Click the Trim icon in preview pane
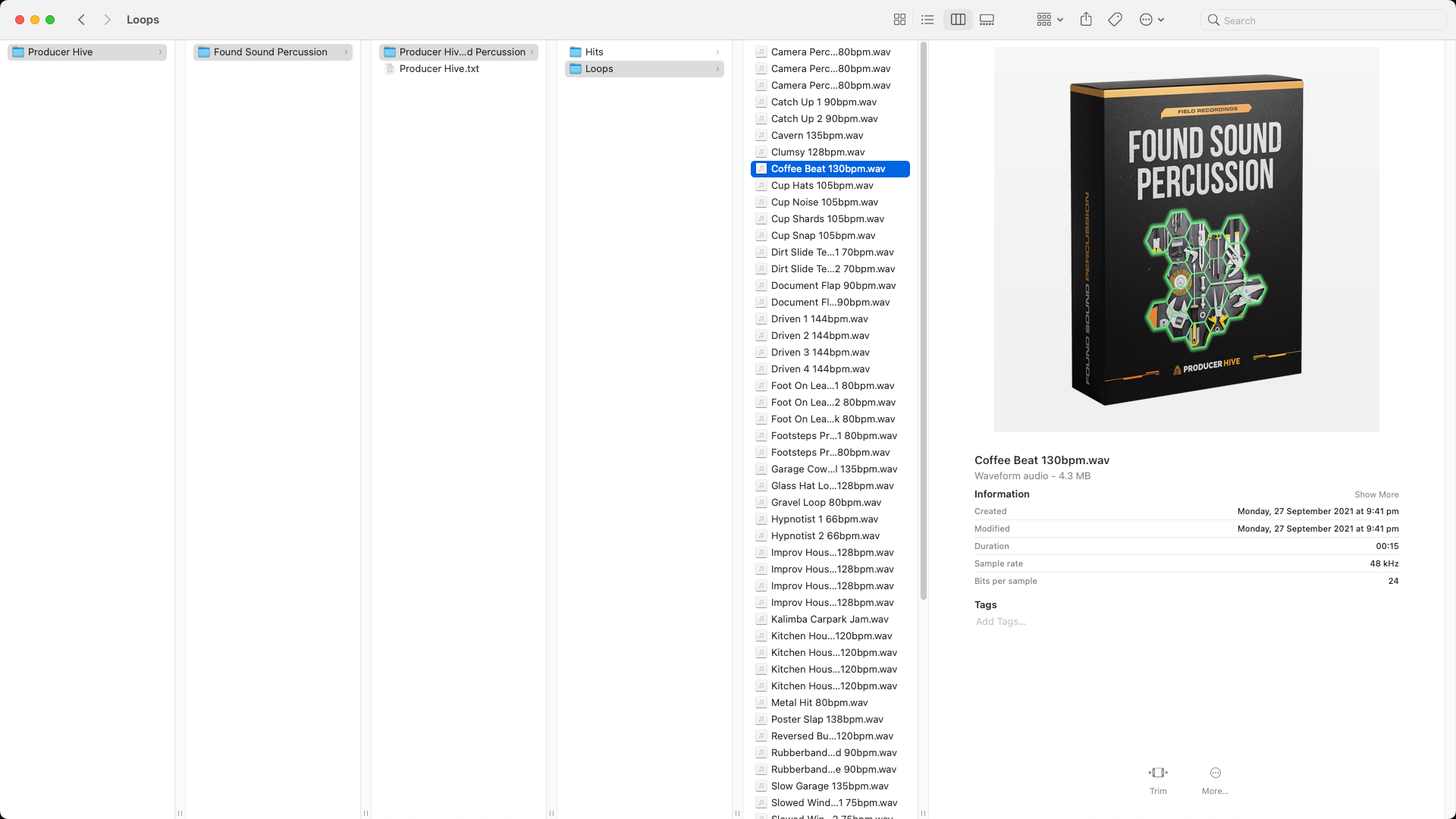 [1158, 773]
